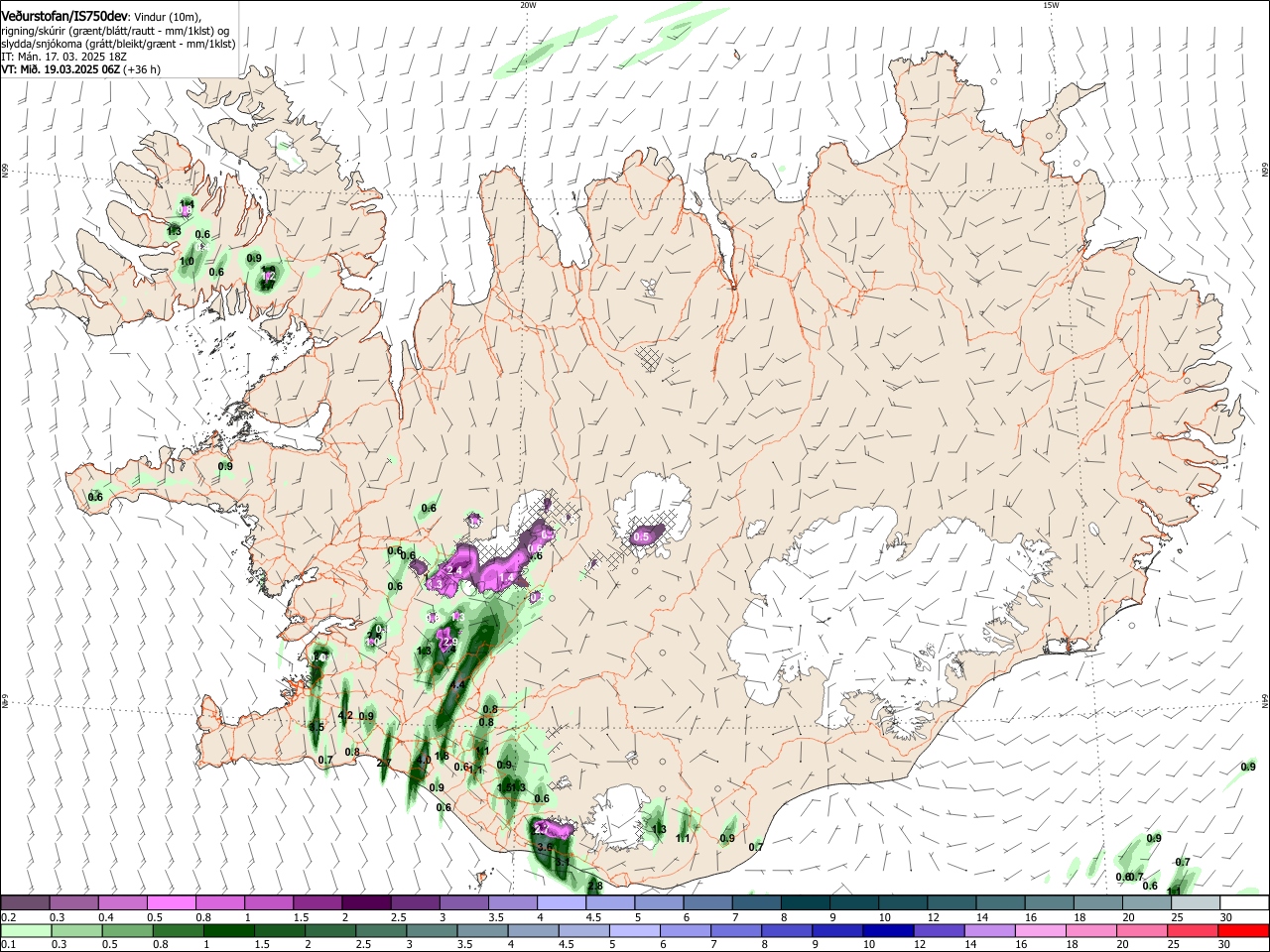Click the 2.4 snowfall value on the map
This screenshot has width=1270, height=952.
coord(456,570)
